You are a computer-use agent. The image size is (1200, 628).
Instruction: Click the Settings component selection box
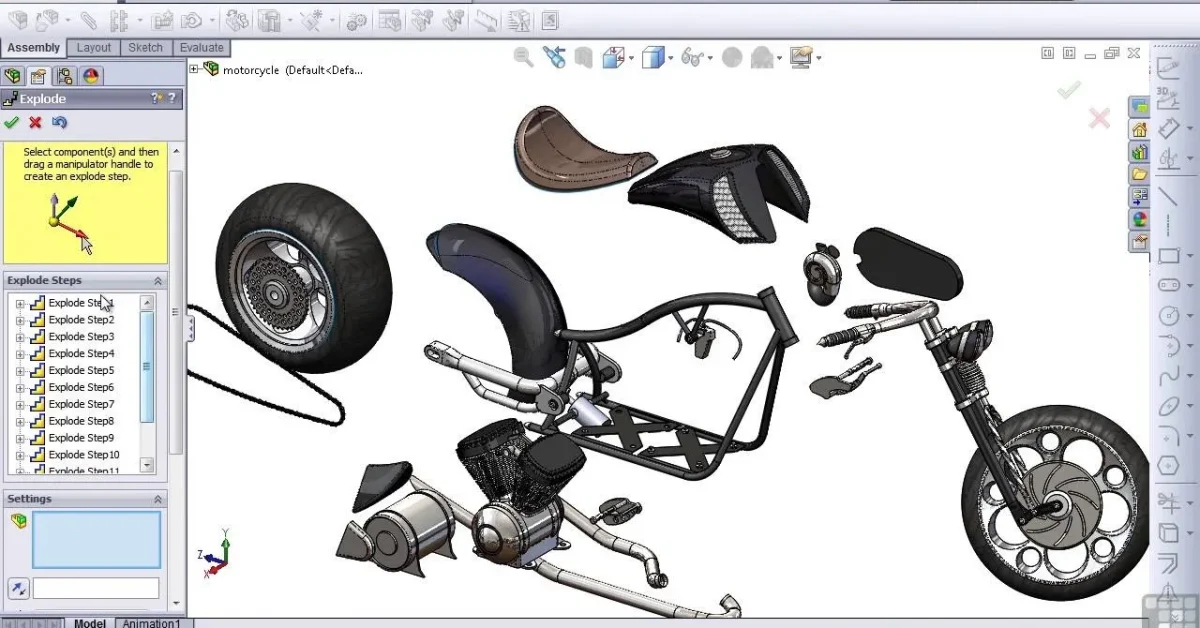pos(96,540)
